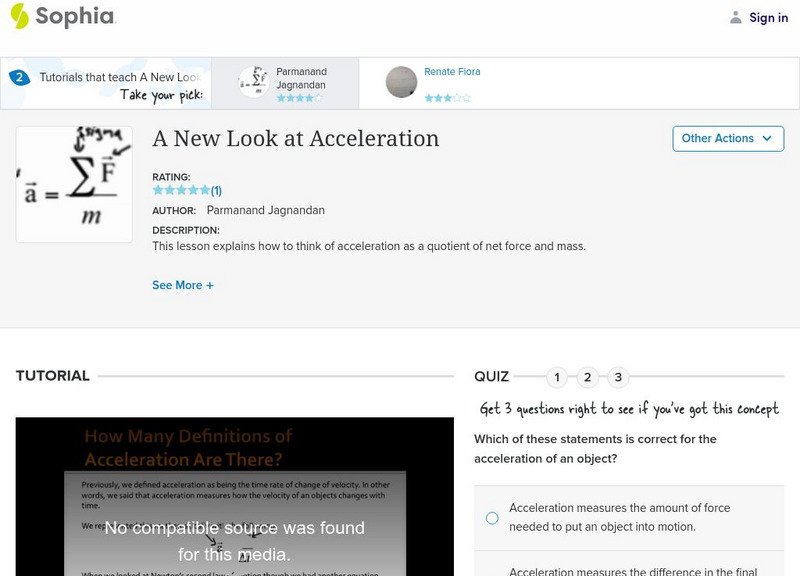800x576 pixels.
Task: Open the Other Actions dropdown
Action: (x=728, y=139)
